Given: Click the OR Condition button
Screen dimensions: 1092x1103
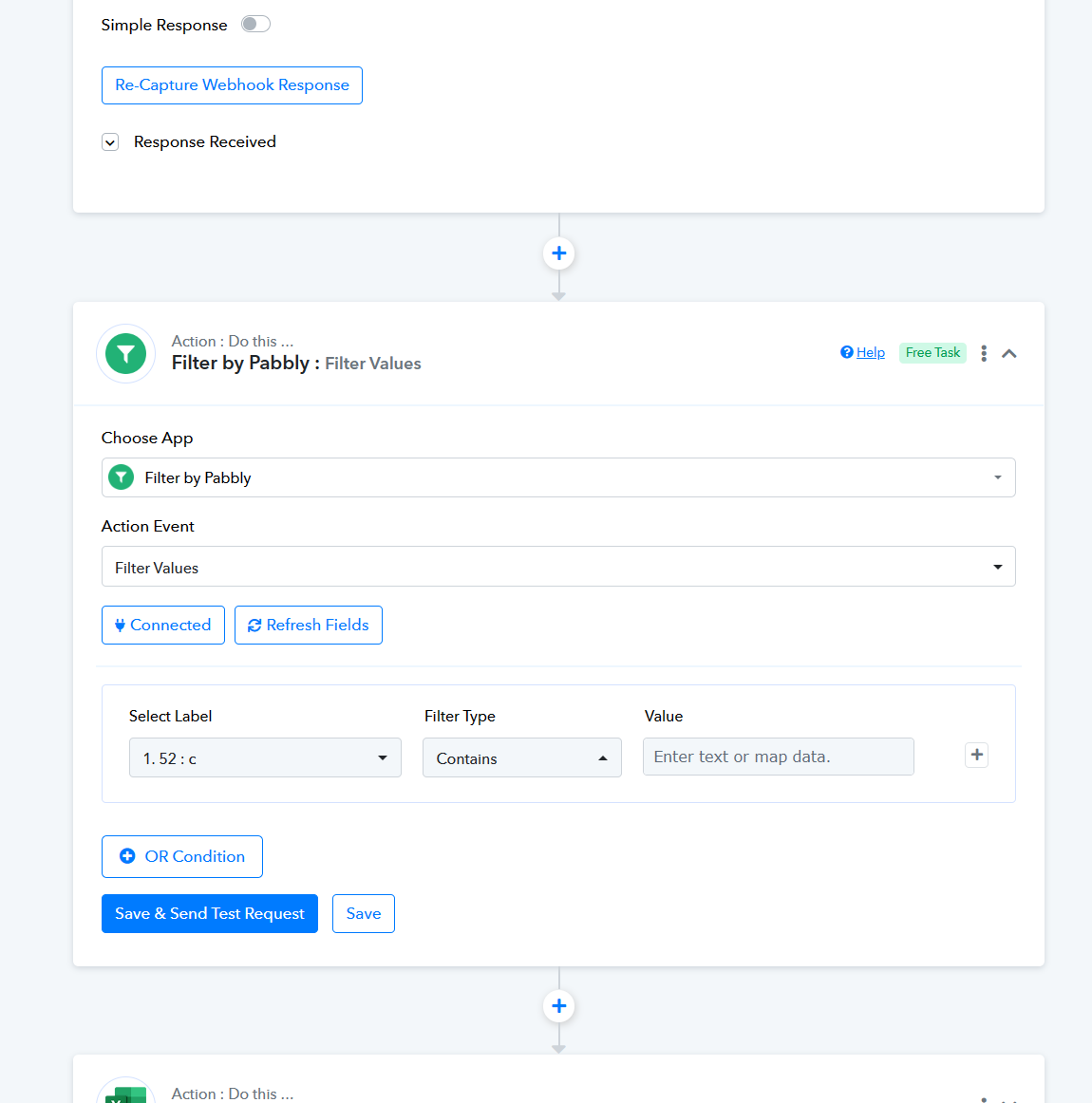Looking at the screenshot, I should coord(182,856).
